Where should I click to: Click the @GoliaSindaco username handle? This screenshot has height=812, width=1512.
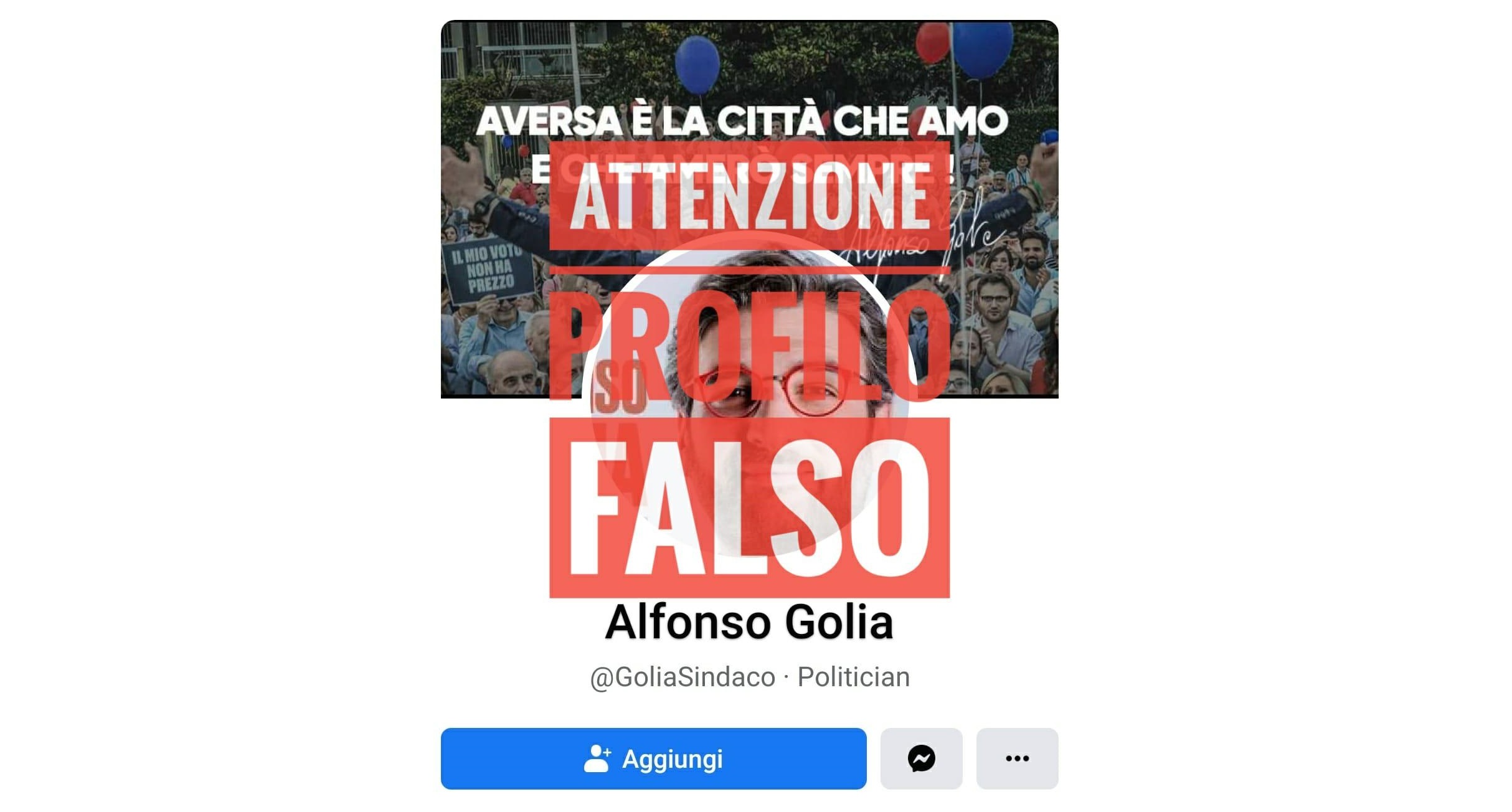683,677
